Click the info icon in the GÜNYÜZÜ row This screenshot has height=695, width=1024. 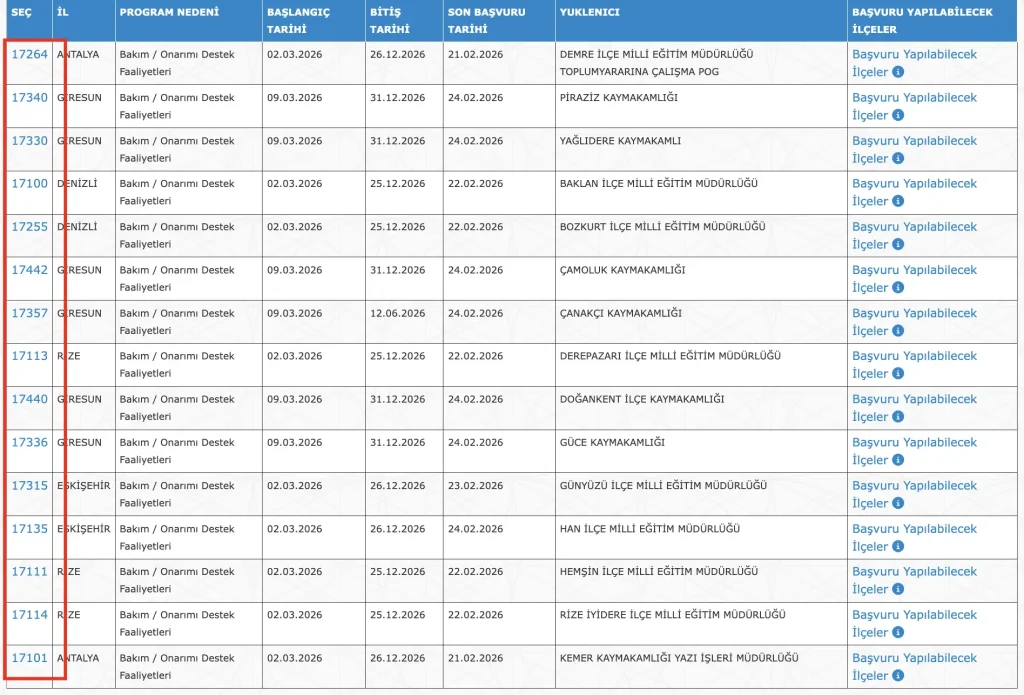pyautogui.click(x=897, y=503)
